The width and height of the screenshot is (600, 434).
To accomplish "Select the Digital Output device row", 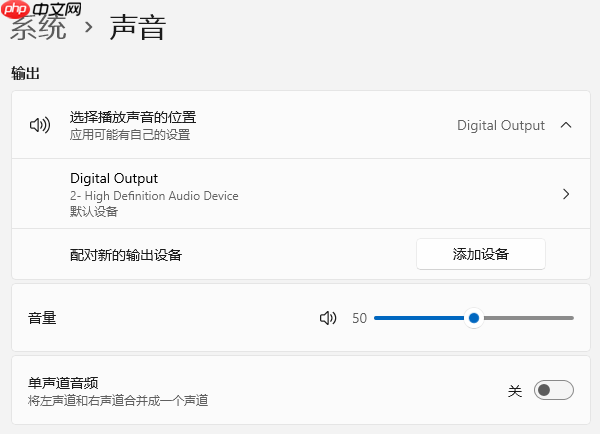I will click(301, 194).
